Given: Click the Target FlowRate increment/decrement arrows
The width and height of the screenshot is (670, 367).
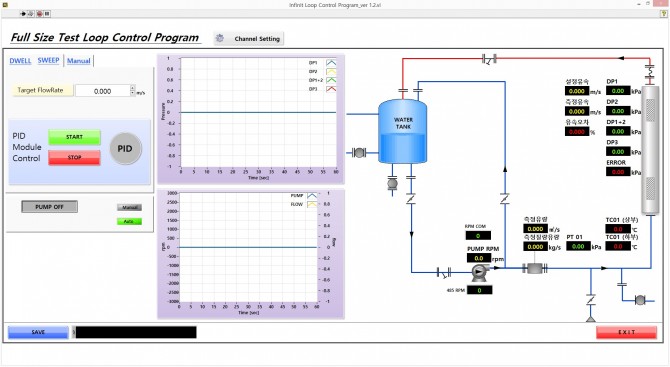Looking at the screenshot, I should pos(132,90).
